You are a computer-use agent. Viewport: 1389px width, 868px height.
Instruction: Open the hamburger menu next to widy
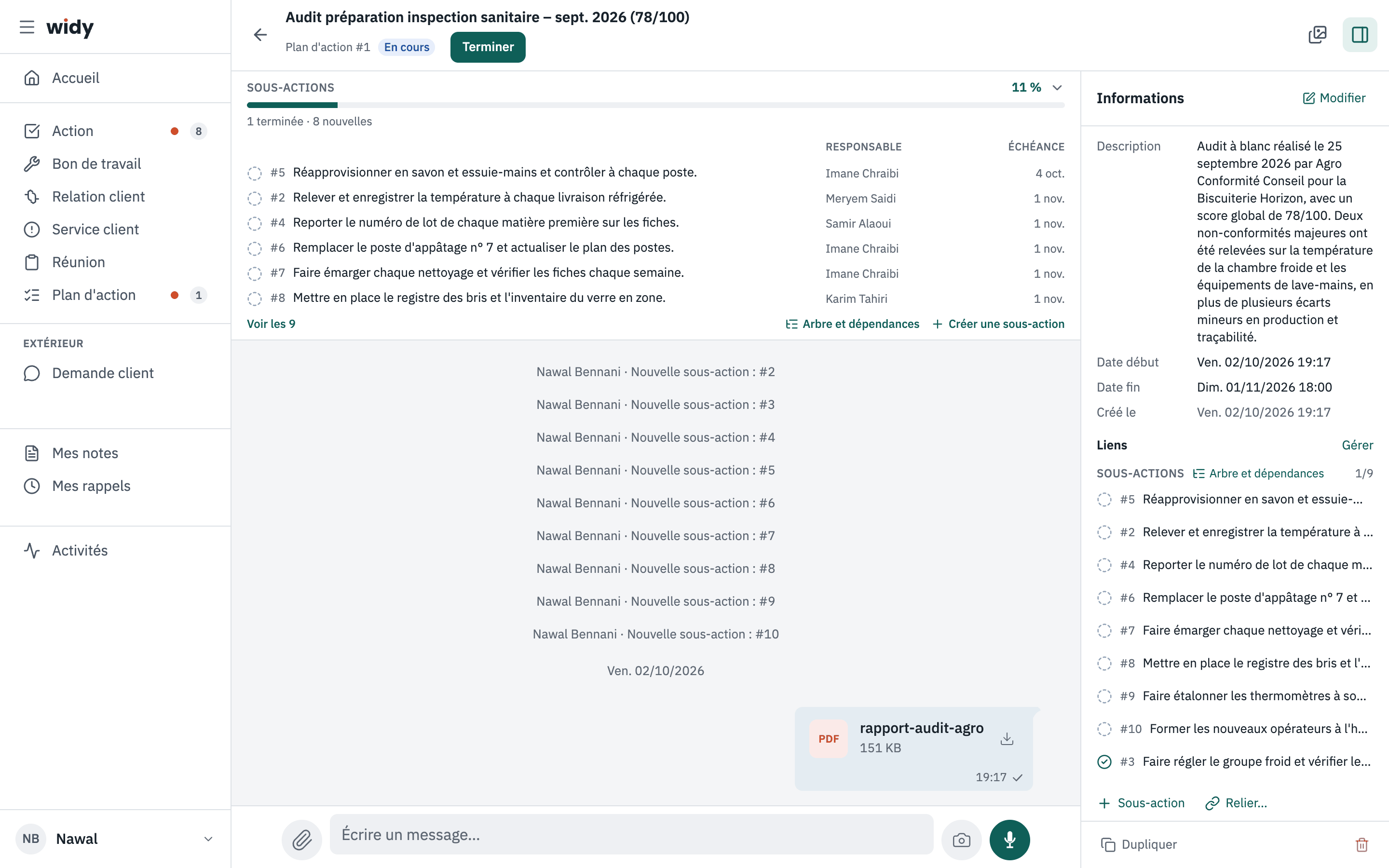click(x=27, y=27)
